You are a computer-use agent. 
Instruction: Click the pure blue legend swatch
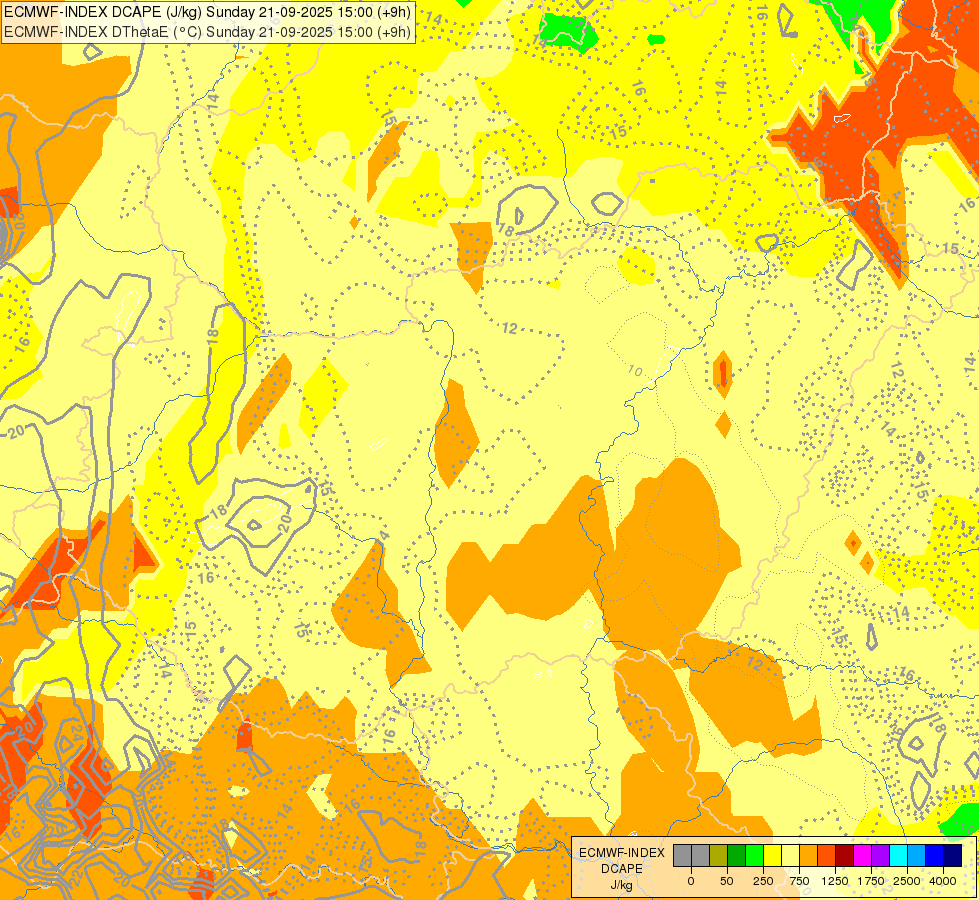(935, 856)
